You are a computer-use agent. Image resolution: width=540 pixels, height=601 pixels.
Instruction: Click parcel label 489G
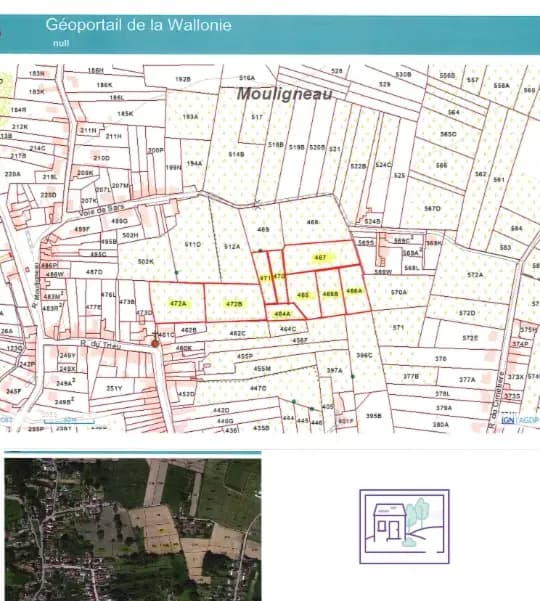coord(119,221)
